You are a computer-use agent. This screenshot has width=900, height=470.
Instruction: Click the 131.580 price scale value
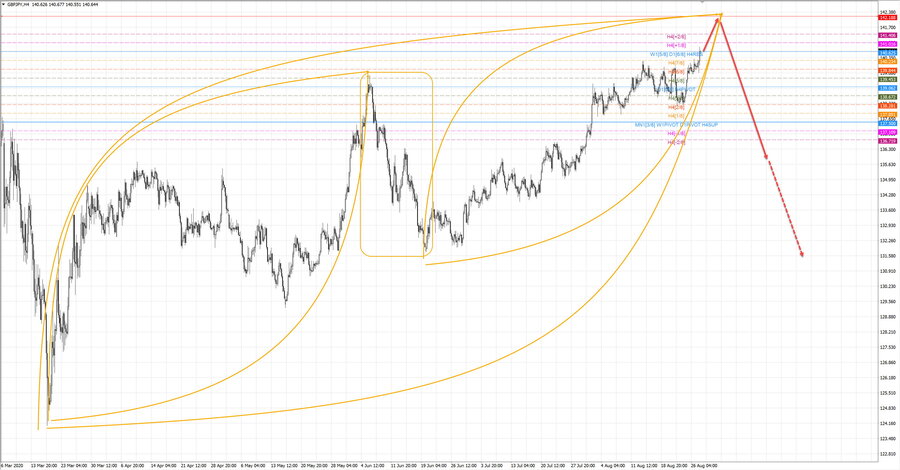pyautogui.click(x=888, y=256)
